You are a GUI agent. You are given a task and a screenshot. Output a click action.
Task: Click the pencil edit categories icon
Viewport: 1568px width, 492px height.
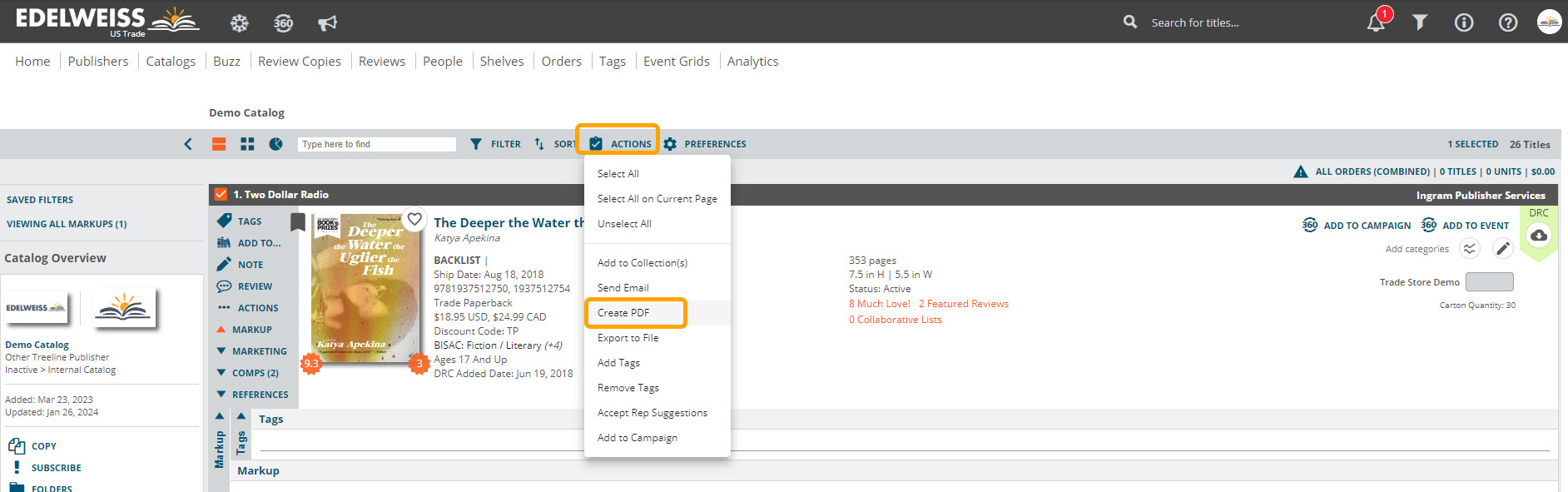point(1502,248)
